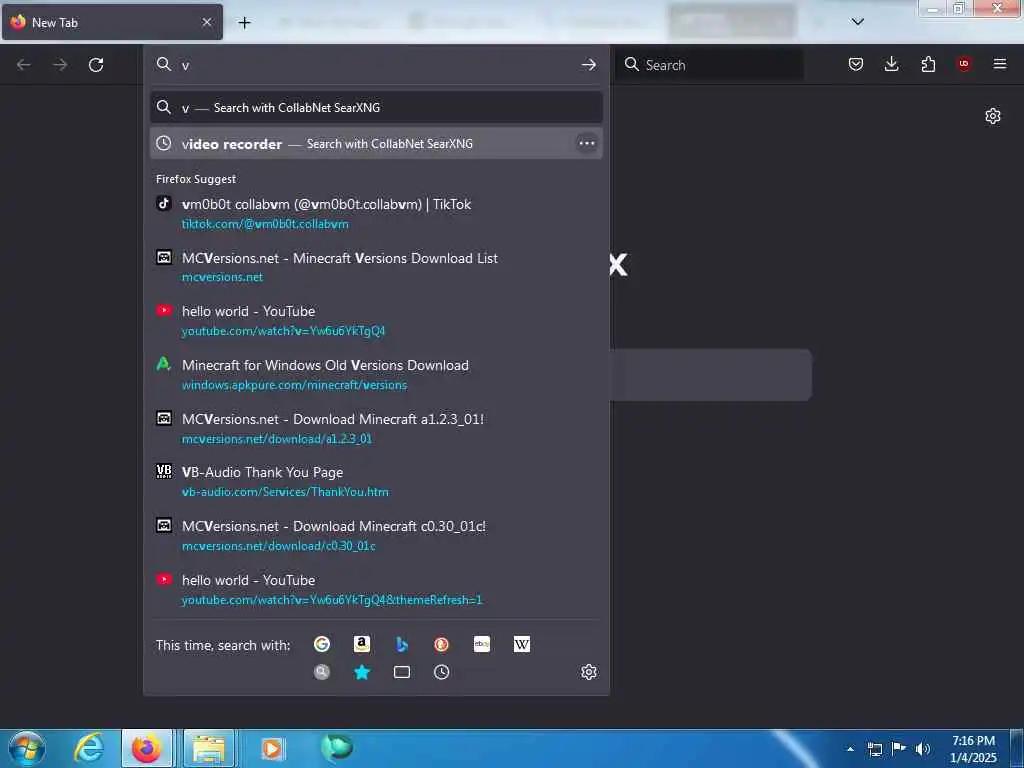Select the Firefox taskbar button
1024x768 pixels.
147,748
